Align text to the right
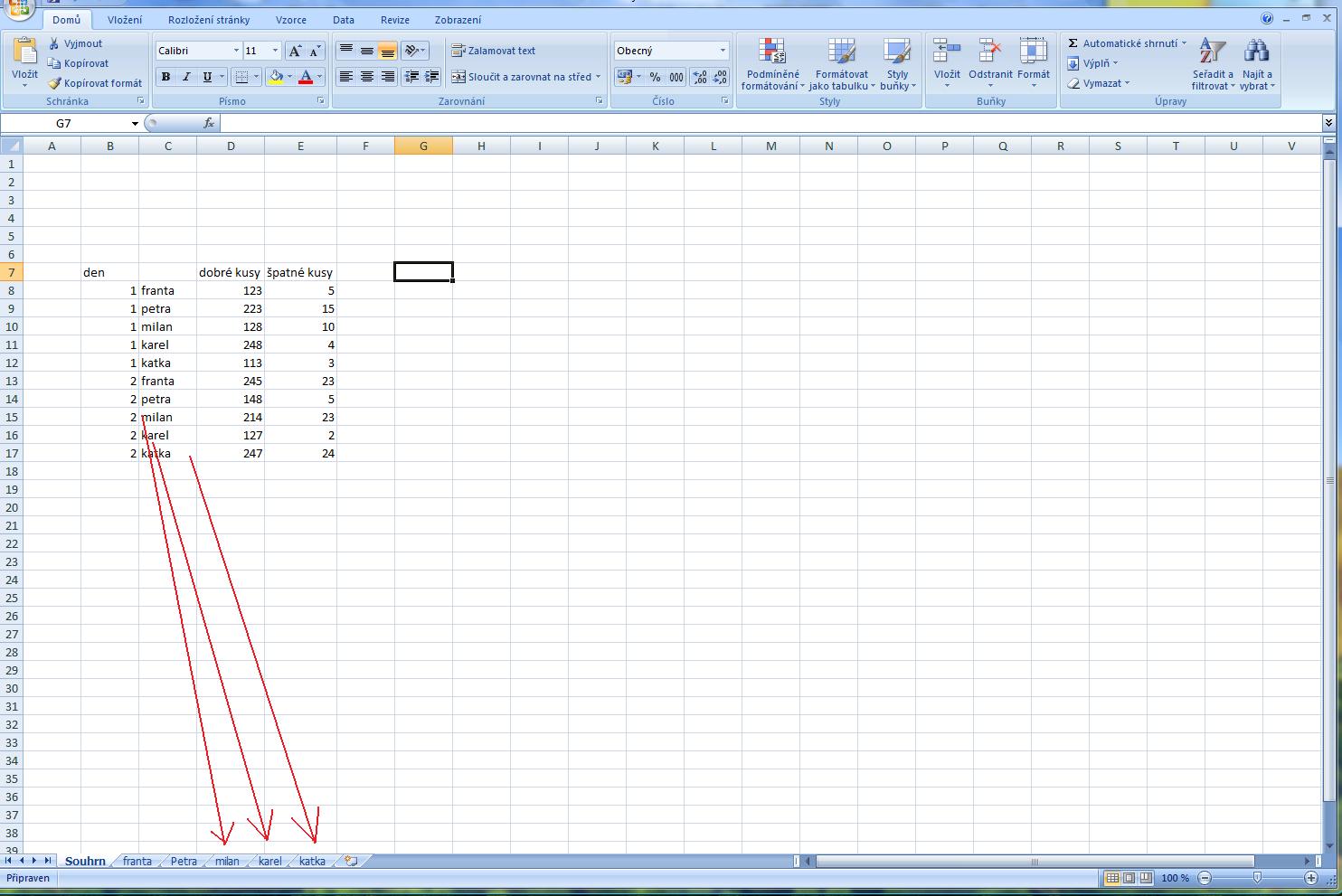The width and height of the screenshot is (1342, 896). [387, 77]
